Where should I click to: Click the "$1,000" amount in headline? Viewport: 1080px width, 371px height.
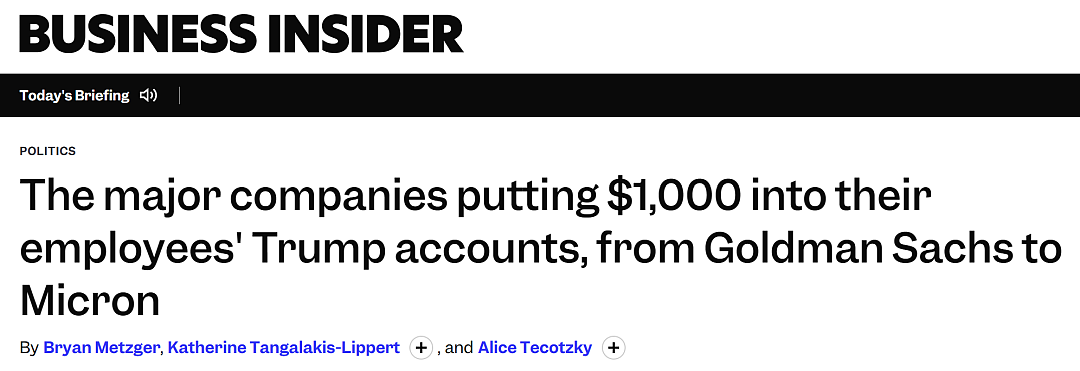coord(672,196)
